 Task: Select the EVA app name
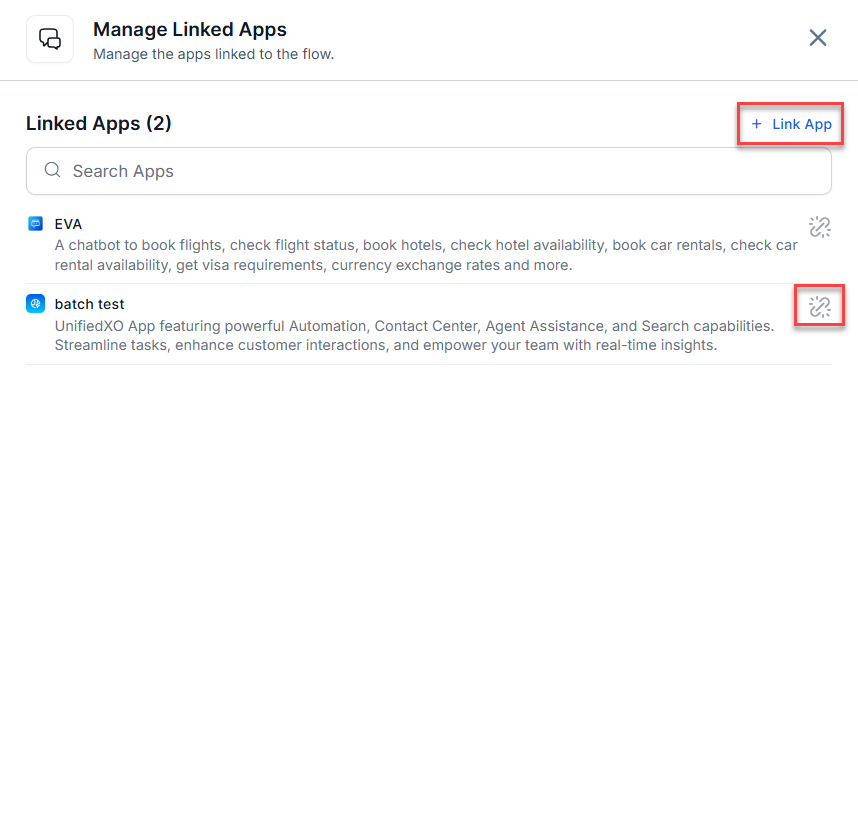pos(68,224)
